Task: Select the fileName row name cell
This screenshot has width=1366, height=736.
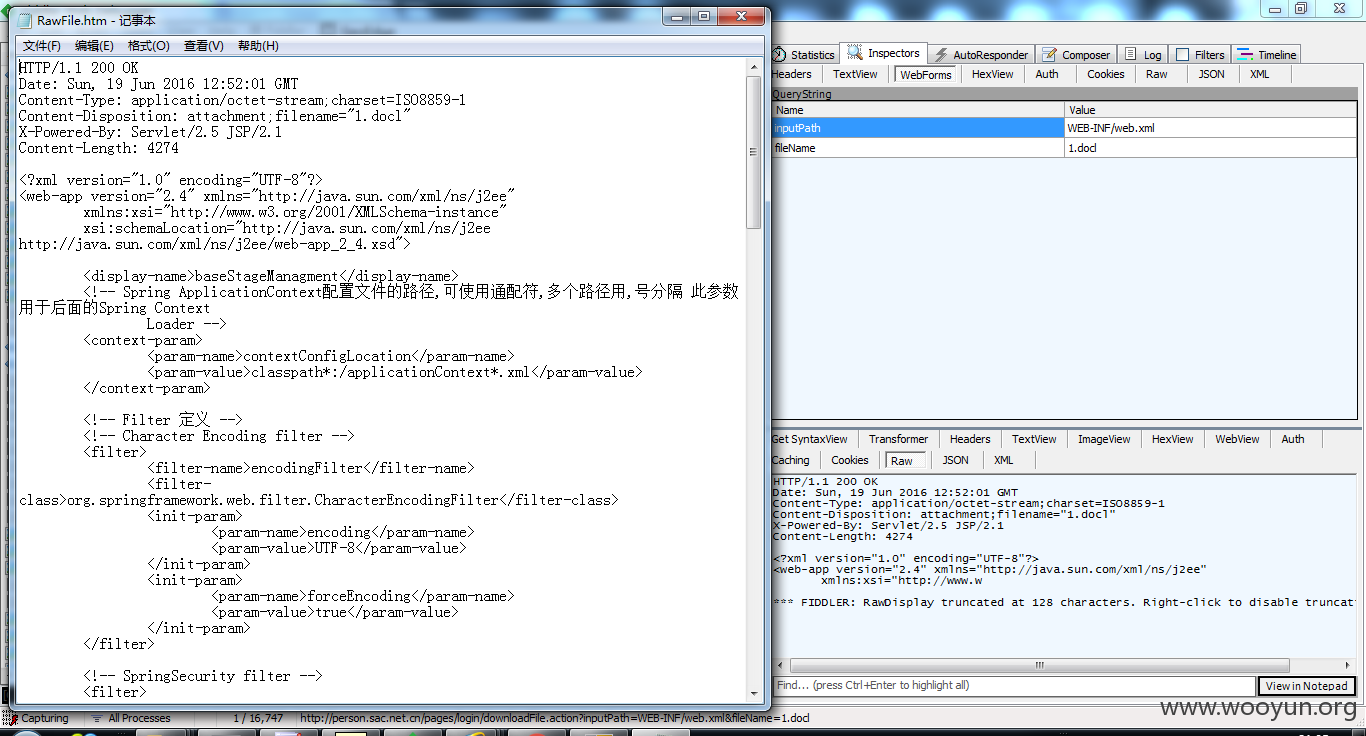Action: [917, 148]
